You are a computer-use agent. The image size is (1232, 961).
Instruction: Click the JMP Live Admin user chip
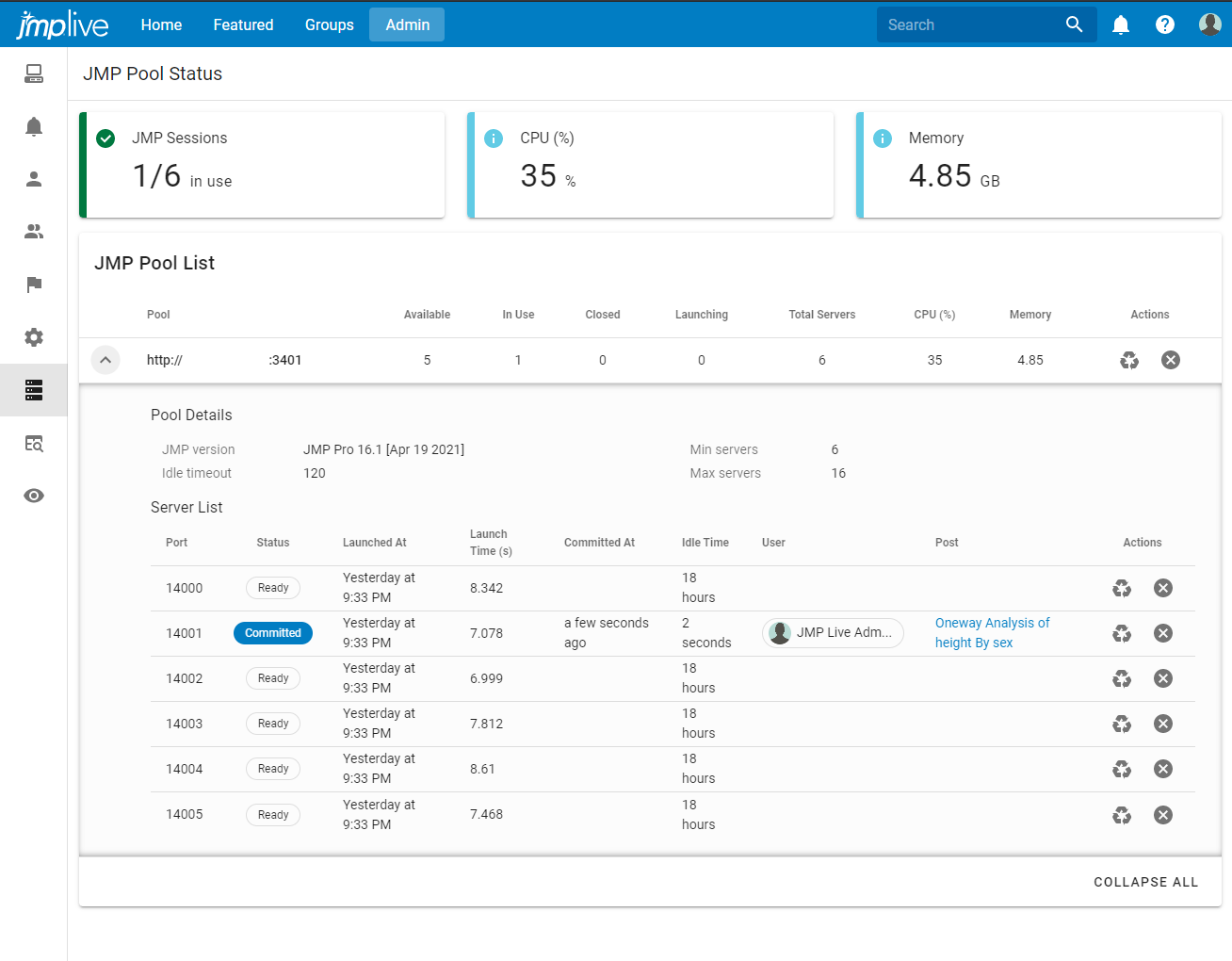click(833, 633)
